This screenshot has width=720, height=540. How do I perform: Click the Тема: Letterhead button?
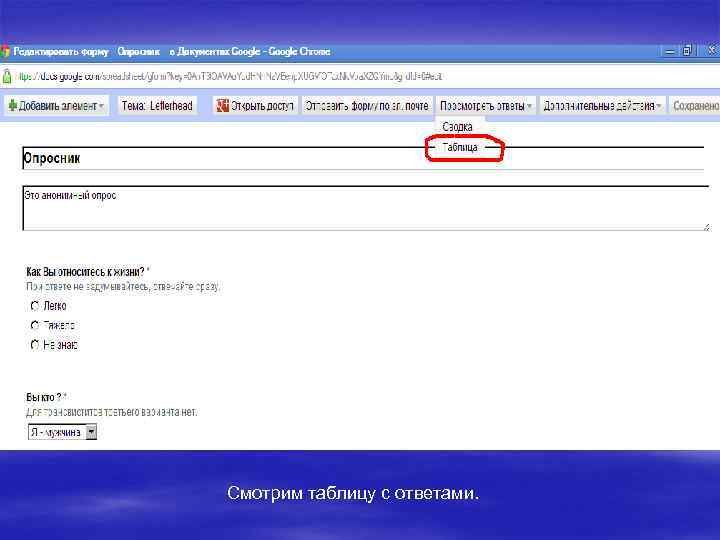point(158,106)
